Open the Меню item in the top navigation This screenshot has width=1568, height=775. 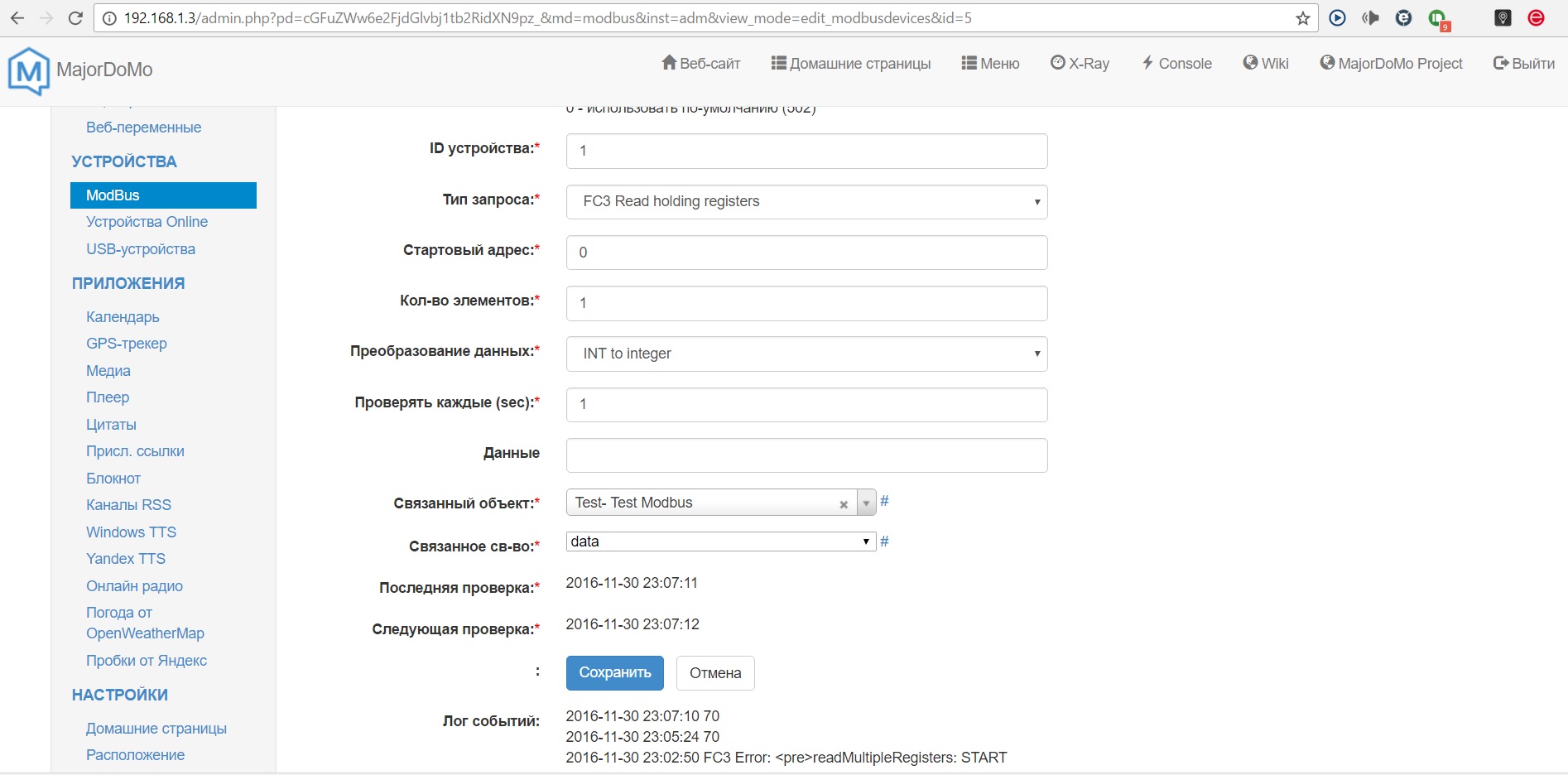pos(990,64)
